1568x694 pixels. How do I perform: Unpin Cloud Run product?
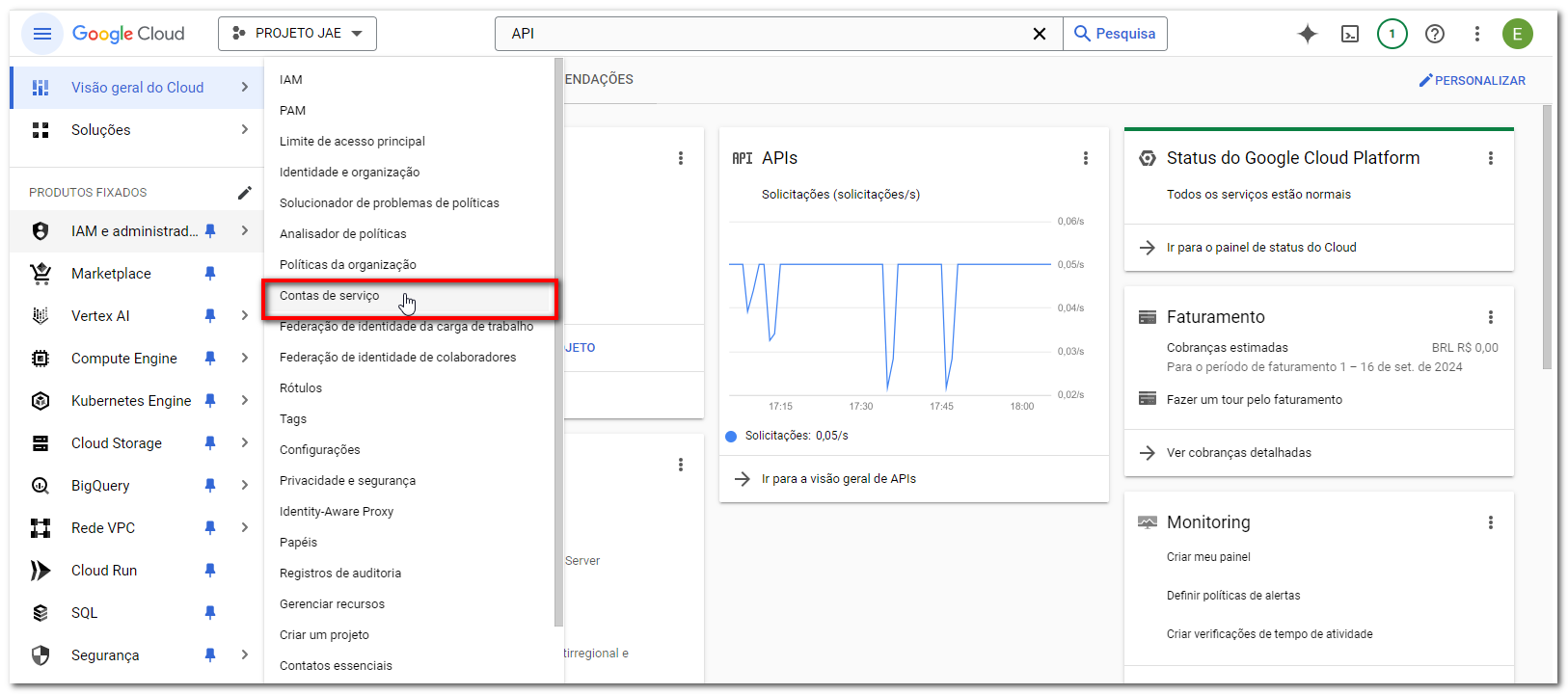click(x=210, y=571)
